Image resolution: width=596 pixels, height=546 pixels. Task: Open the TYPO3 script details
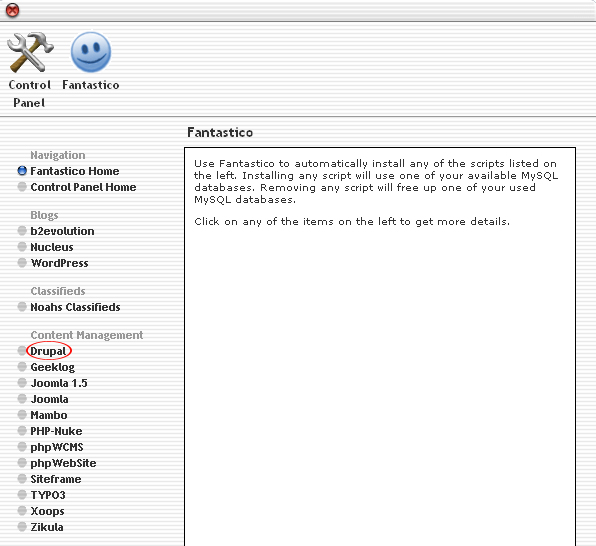tap(48, 495)
